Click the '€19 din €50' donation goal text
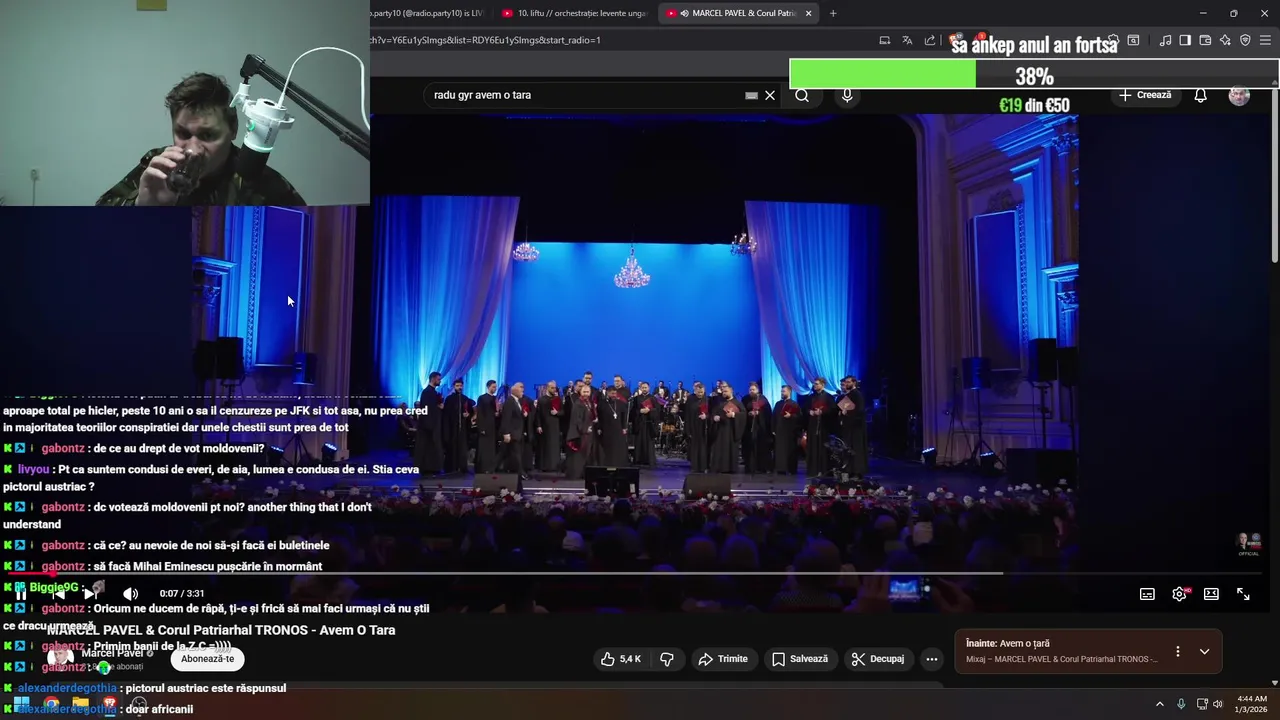The image size is (1280, 720). coord(1034,105)
